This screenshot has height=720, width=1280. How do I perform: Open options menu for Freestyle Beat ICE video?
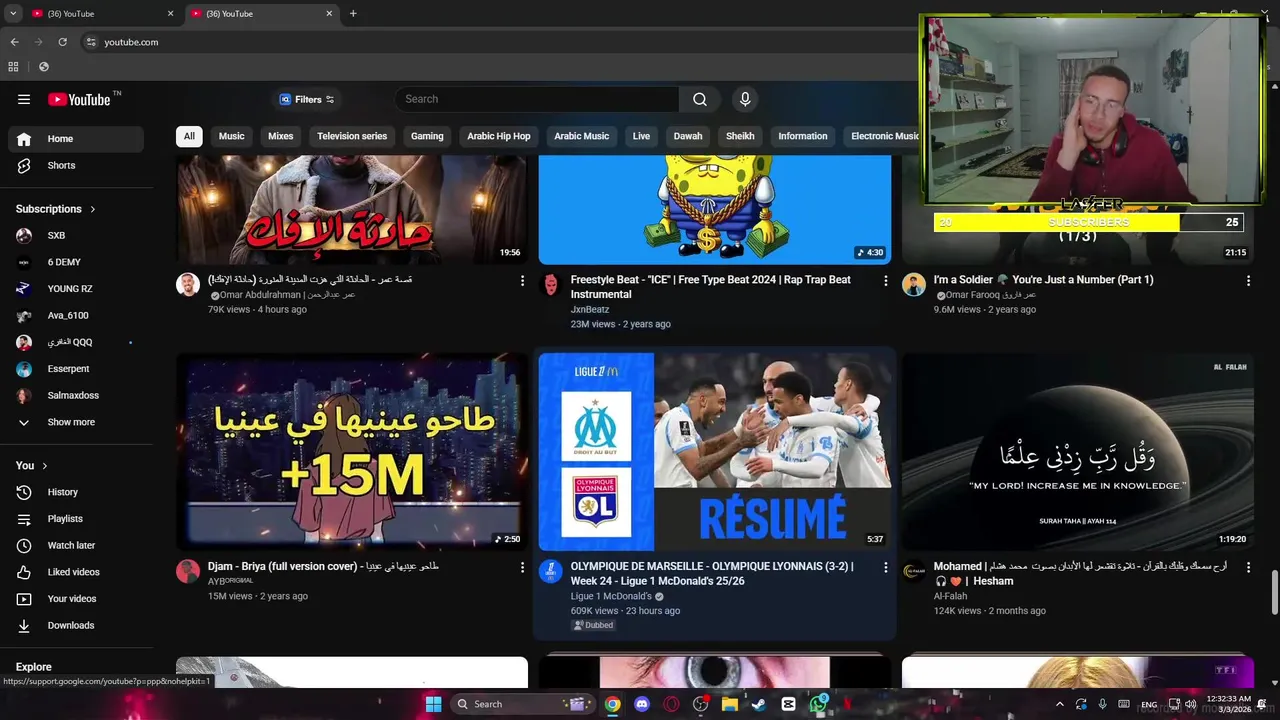click(885, 281)
